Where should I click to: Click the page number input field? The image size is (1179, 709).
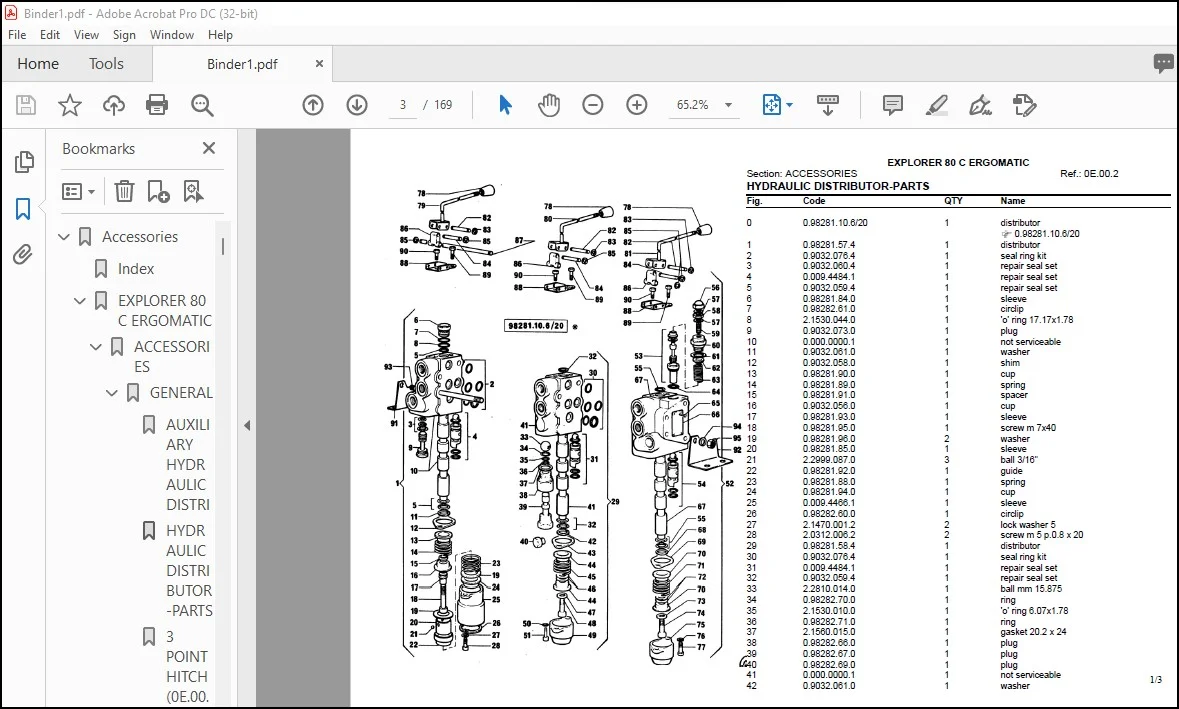(402, 105)
